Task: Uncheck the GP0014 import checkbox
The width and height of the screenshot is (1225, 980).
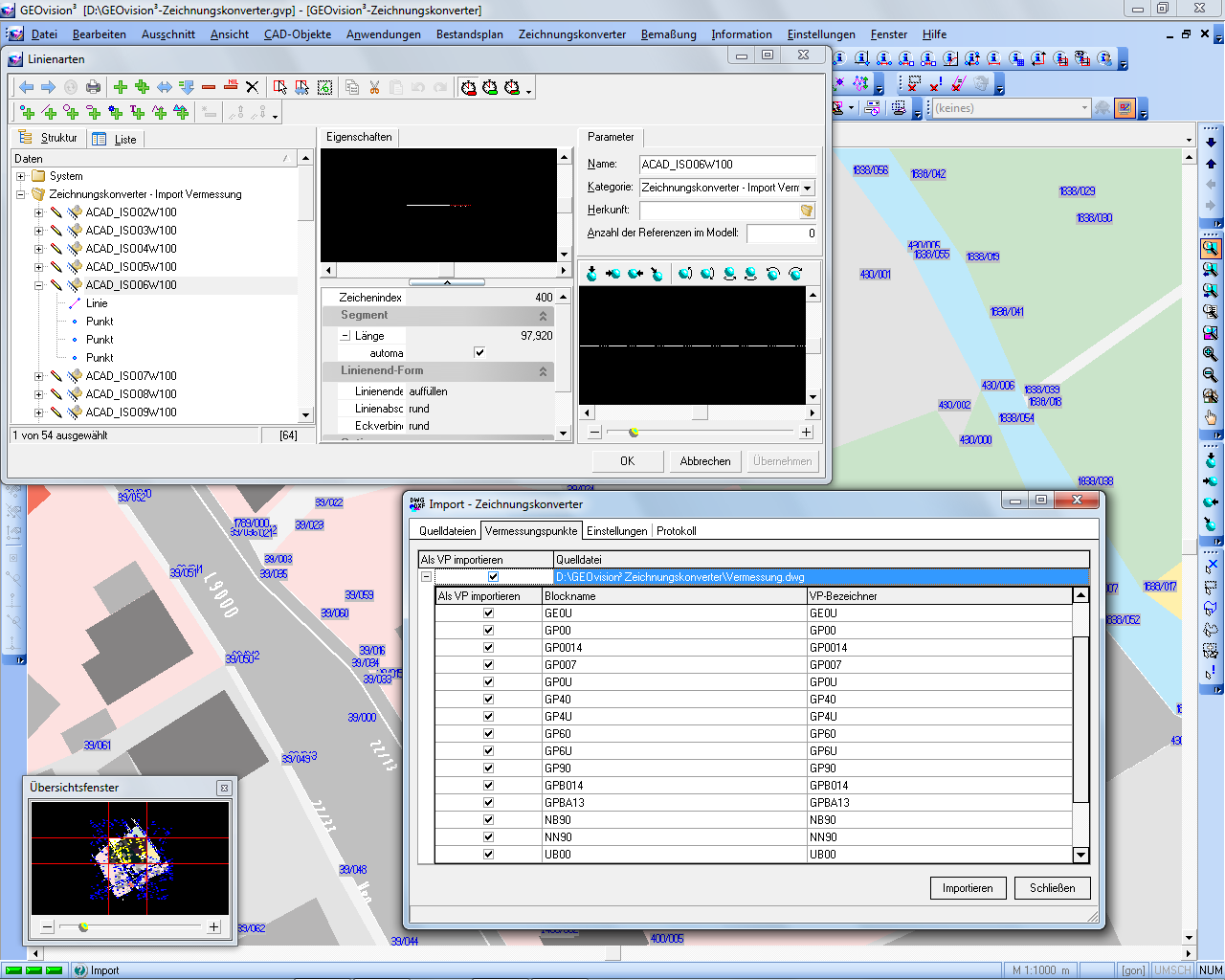Action: pyautogui.click(x=488, y=648)
